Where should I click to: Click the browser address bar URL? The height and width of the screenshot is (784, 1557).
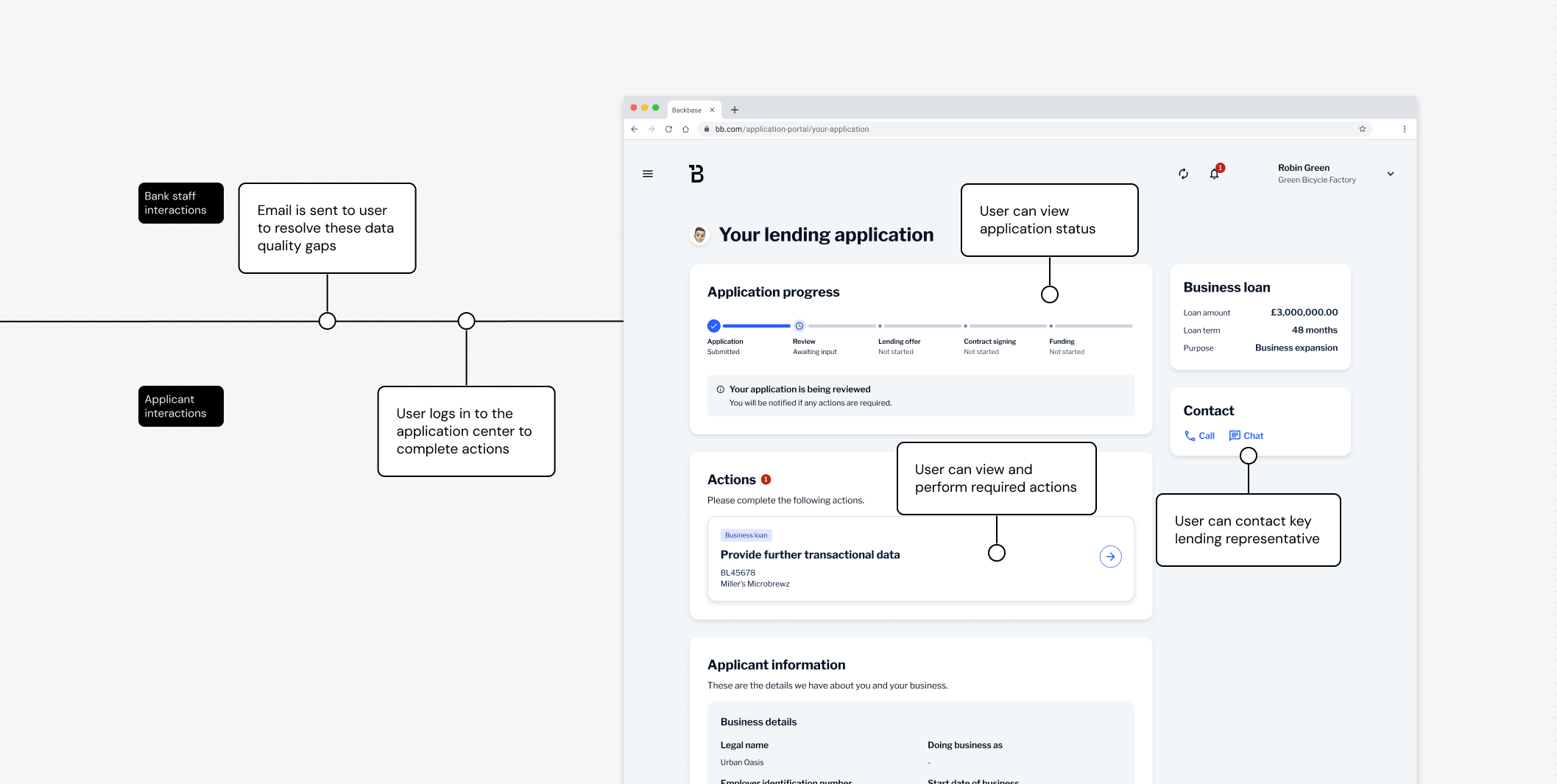pyautogui.click(x=792, y=129)
